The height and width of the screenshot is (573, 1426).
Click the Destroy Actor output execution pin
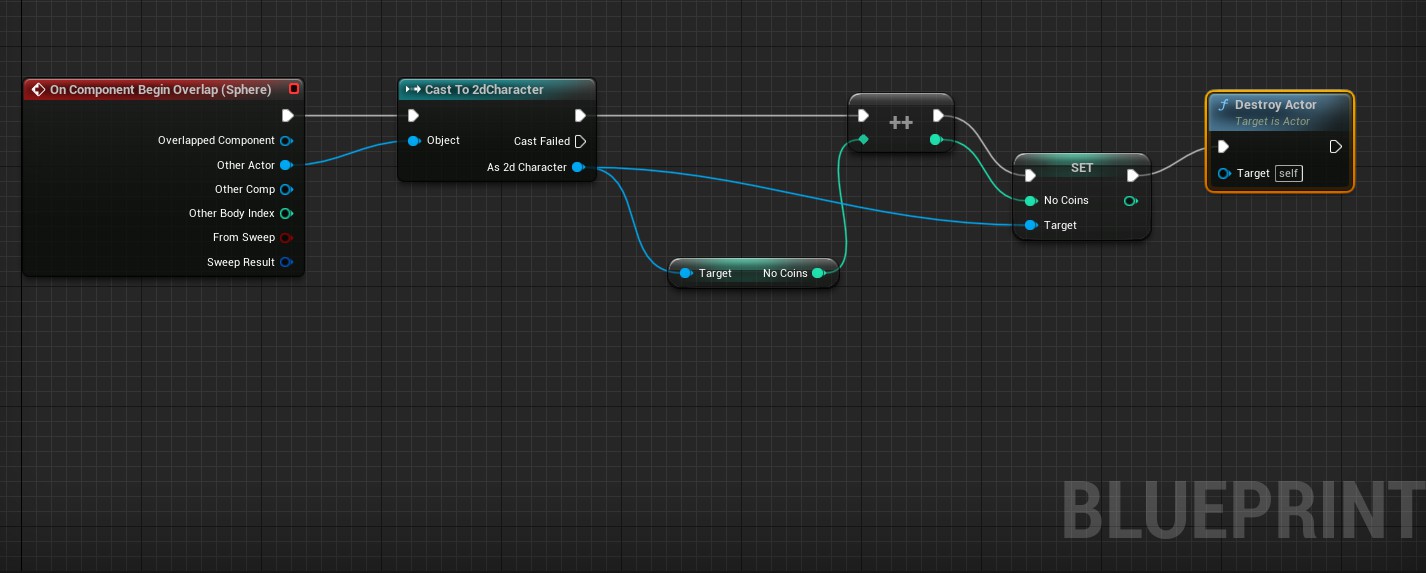tap(1336, 147)
